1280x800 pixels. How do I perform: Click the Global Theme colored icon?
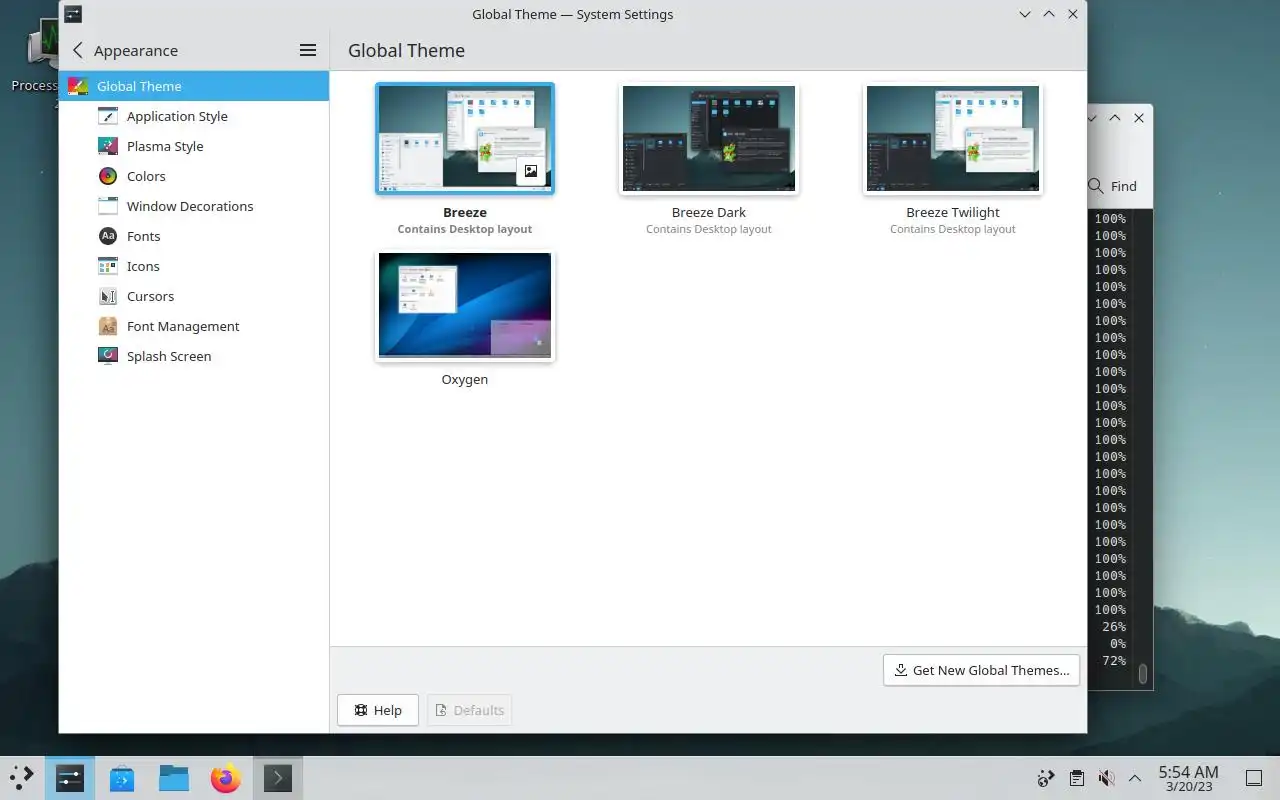click(x=78, y=86)
